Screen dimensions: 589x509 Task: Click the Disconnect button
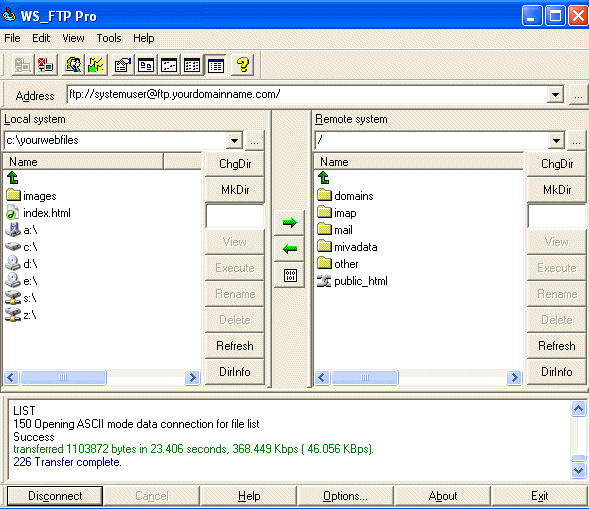(x=55, y=496)
